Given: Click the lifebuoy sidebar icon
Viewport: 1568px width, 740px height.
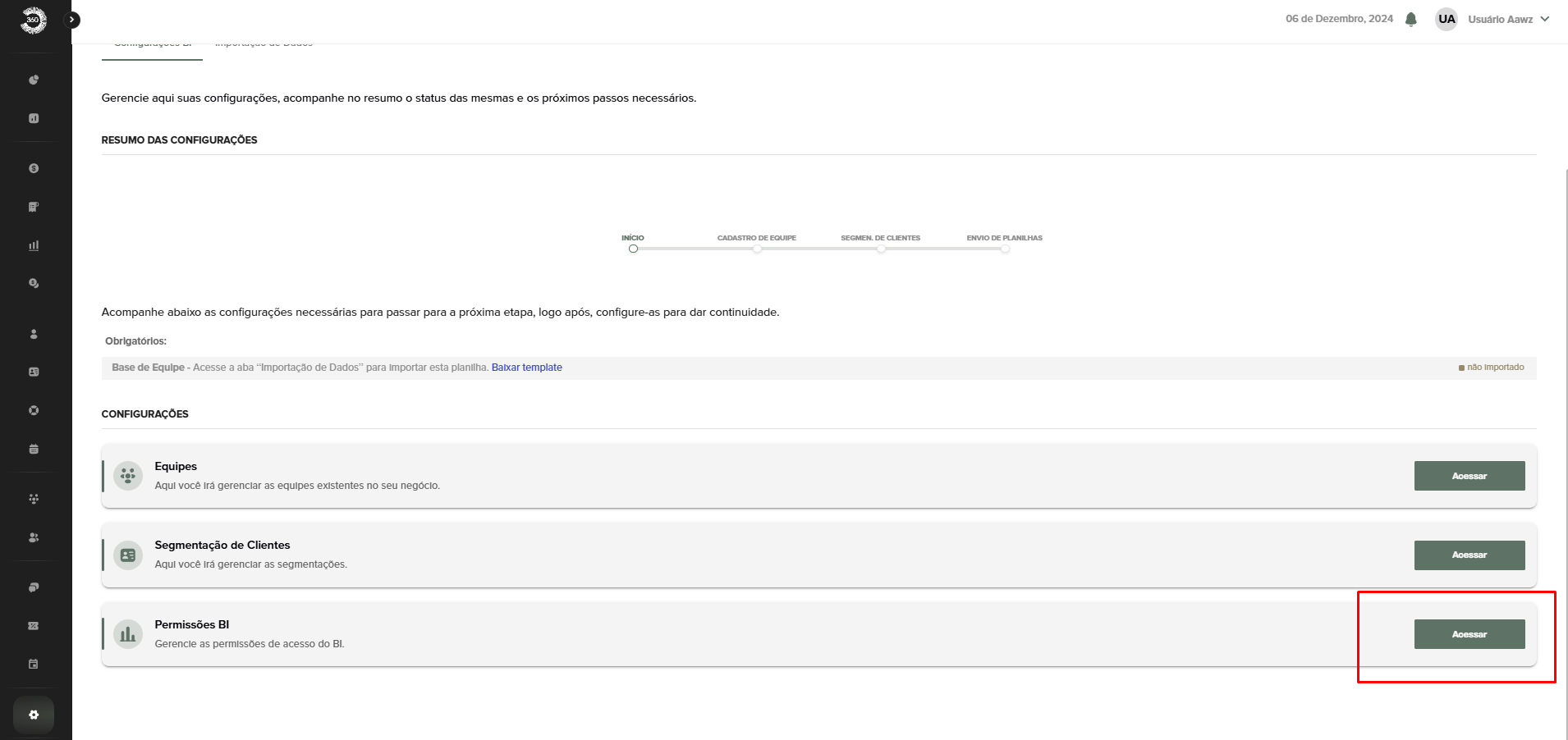Looking at the screenshot, I should [x=34, y=410].
